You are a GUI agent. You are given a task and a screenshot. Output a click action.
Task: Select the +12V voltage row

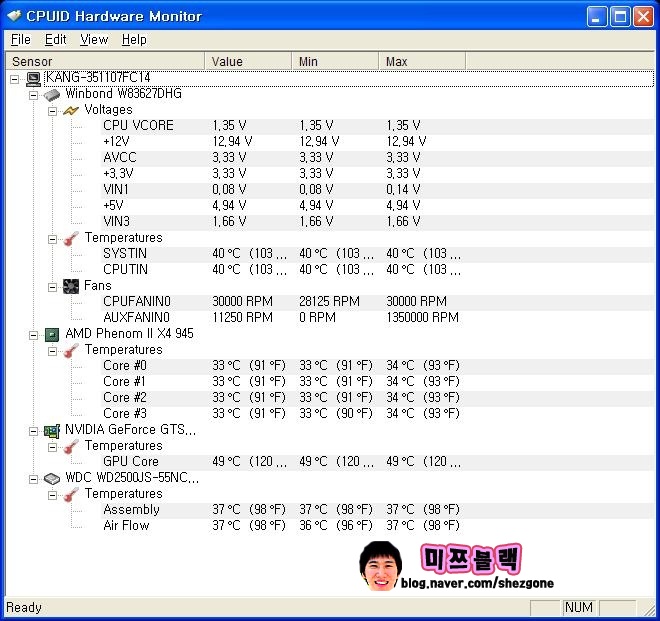pos(378,142)
